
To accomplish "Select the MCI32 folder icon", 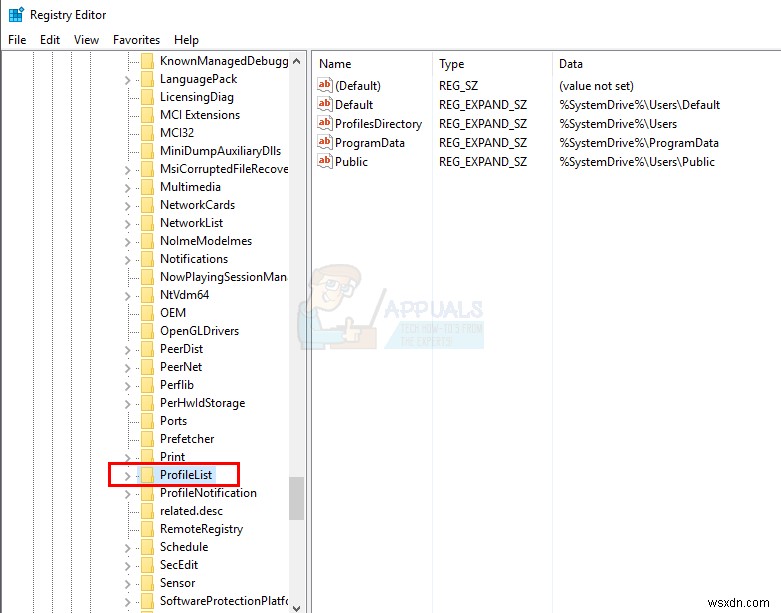I will click(147, 133).
